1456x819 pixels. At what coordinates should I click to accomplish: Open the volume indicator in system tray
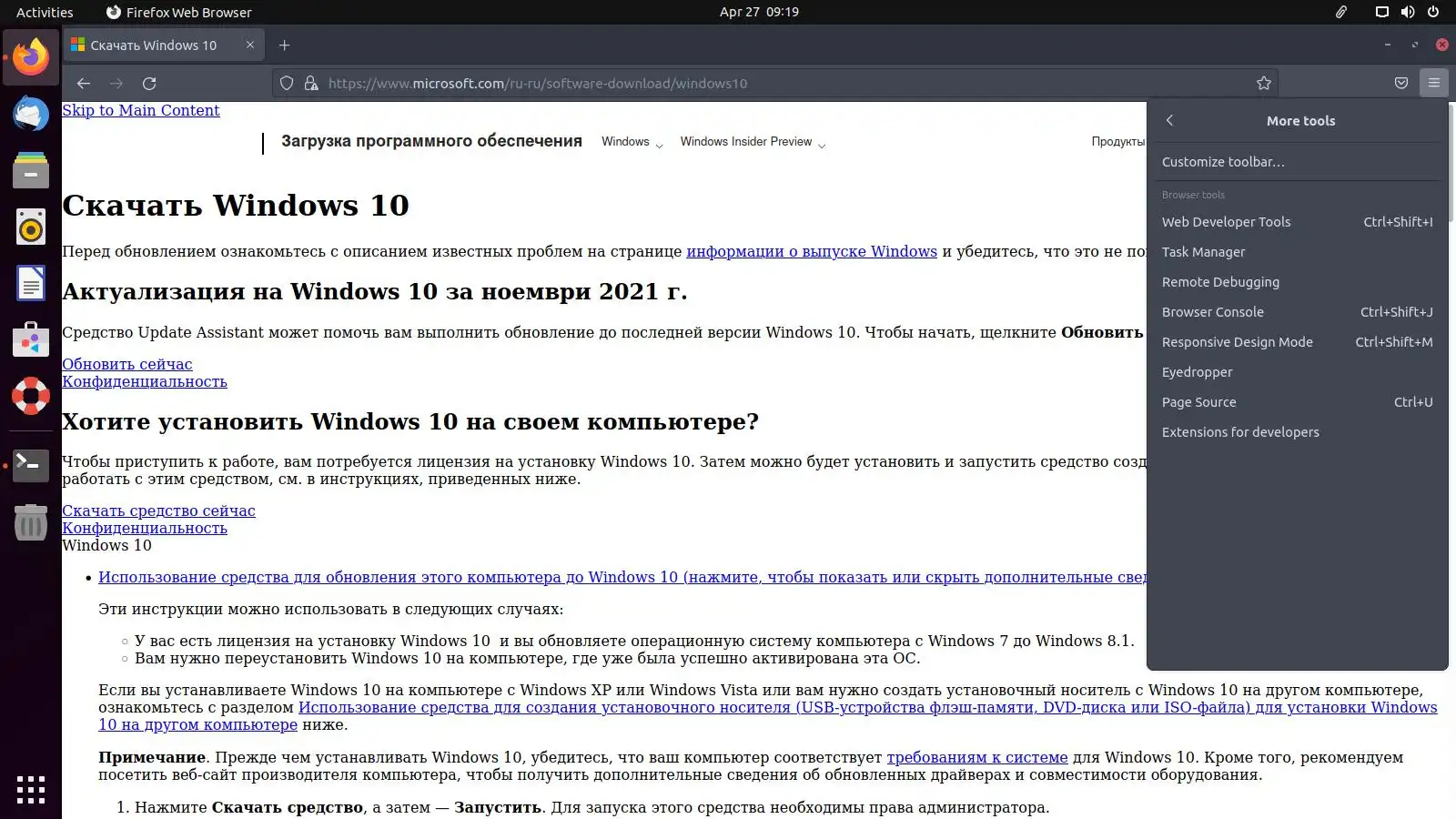[1408, 12]
